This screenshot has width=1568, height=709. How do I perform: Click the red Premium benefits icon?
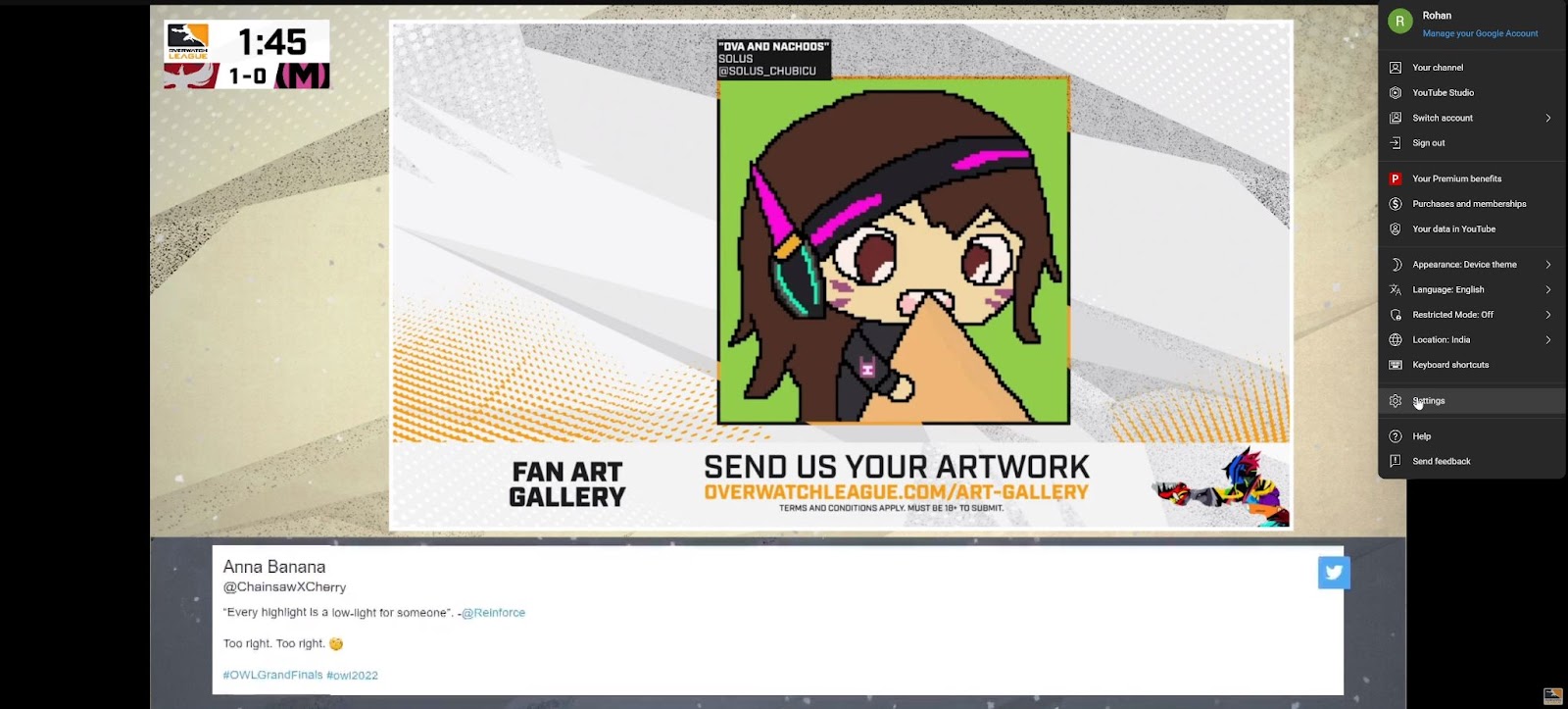point(1396,179)
